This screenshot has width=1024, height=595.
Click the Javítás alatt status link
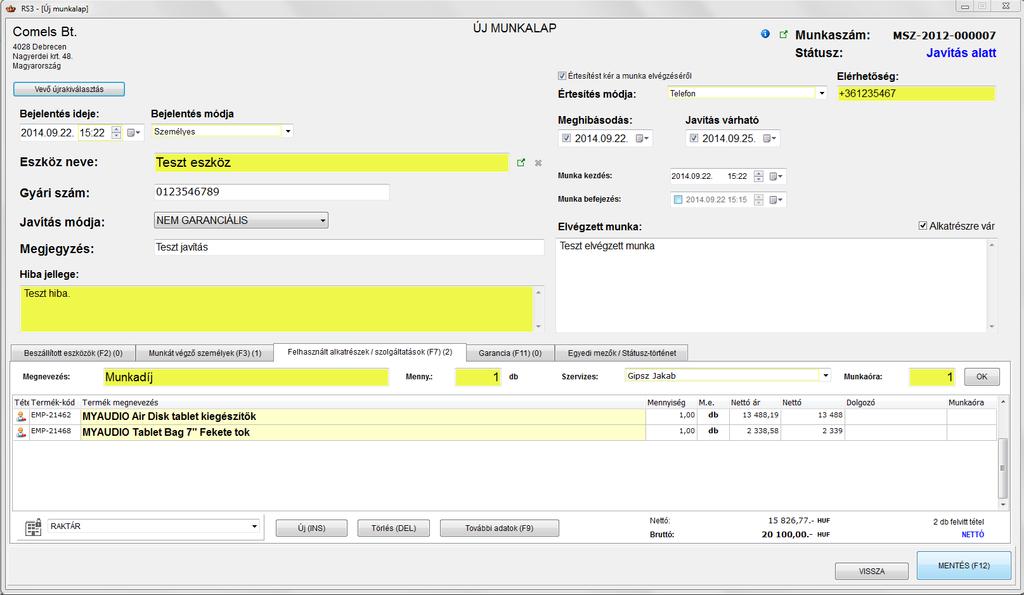click(x=961, y=53)
